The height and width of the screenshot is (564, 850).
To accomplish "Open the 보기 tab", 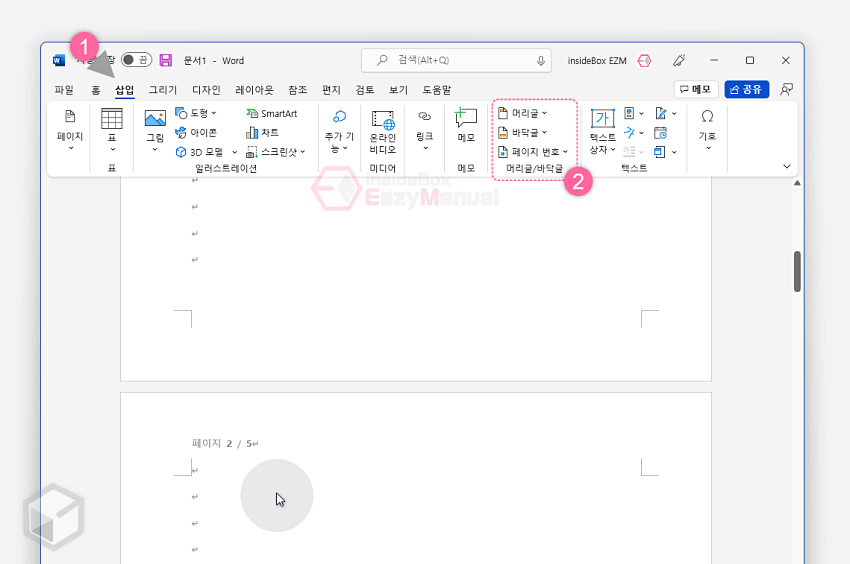I will [x=398, y=90].
